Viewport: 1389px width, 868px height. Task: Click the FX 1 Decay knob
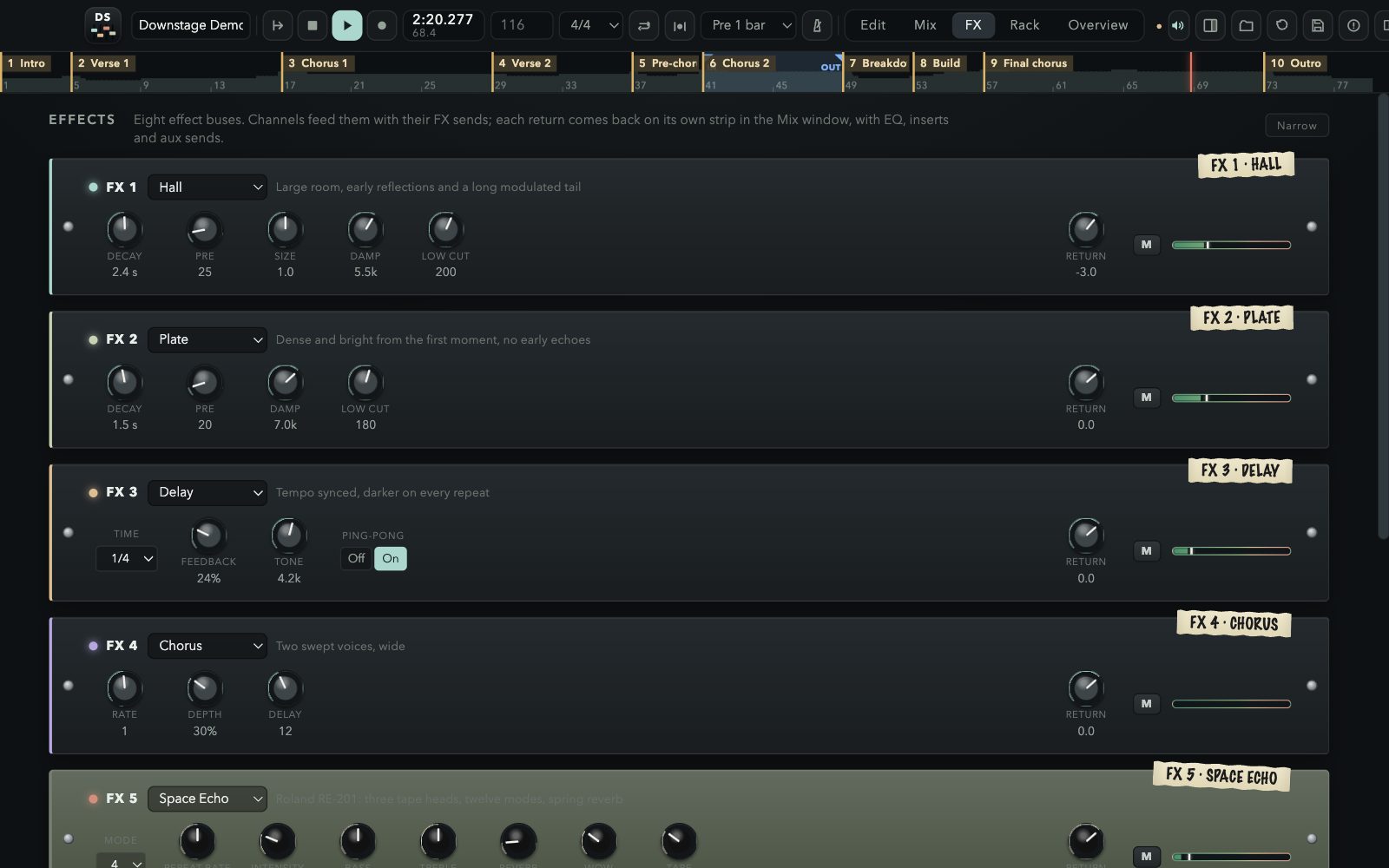pyautogui.click(x=124, y=229)
